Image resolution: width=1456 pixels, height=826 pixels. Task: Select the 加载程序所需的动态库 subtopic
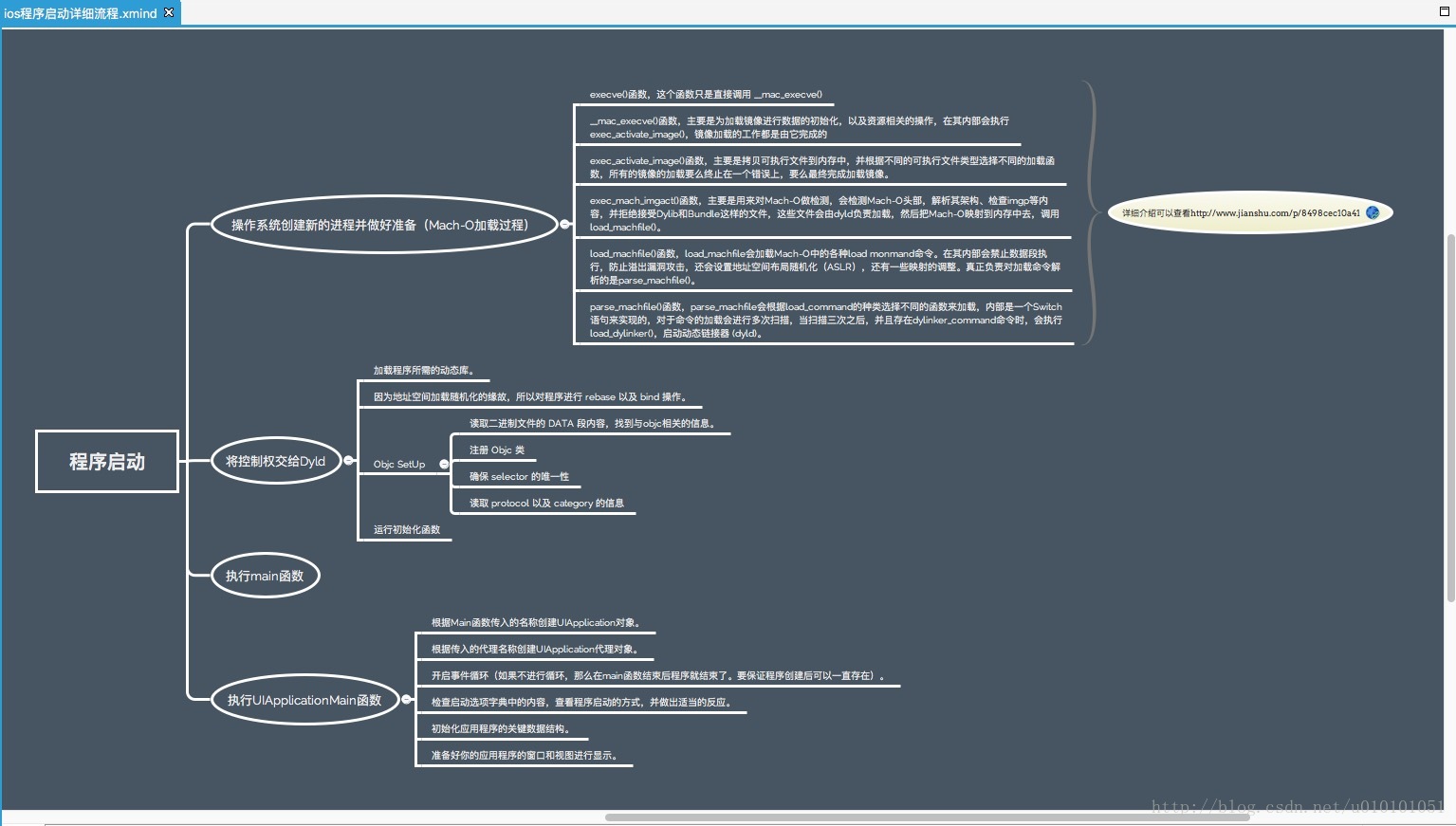[424, 371]
